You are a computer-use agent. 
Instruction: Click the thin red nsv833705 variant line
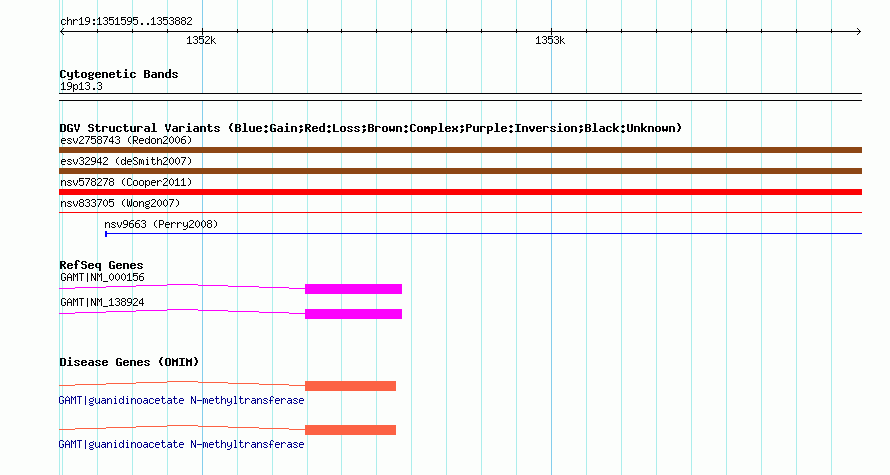pos(460,213)
